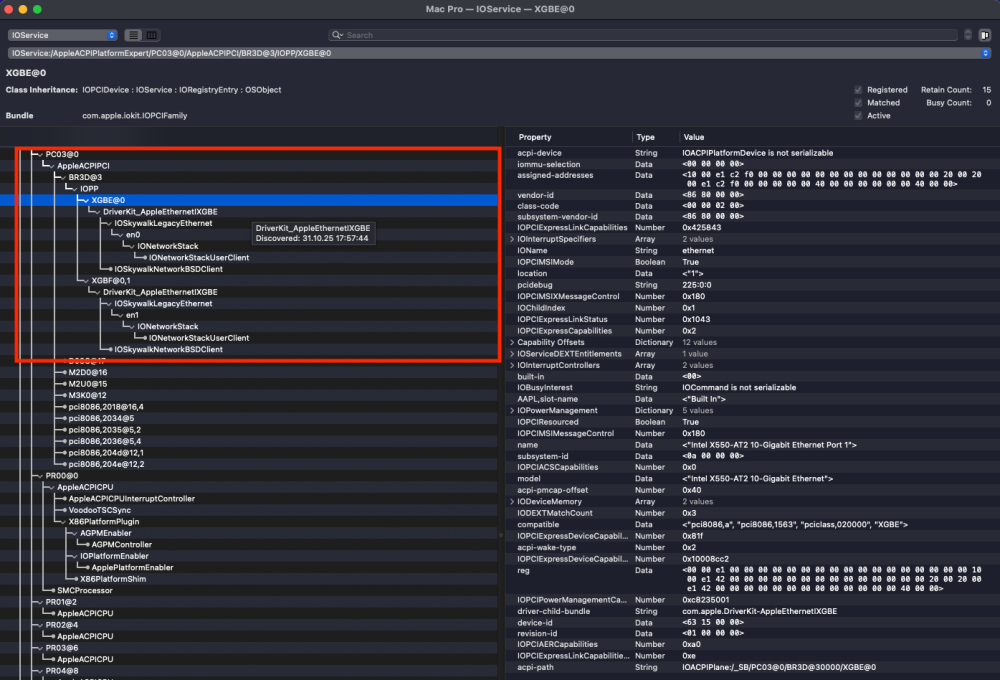Select the X86PlatformShim entry
Viewport: 1000px width, 680px height.
(x=113, y=579)
